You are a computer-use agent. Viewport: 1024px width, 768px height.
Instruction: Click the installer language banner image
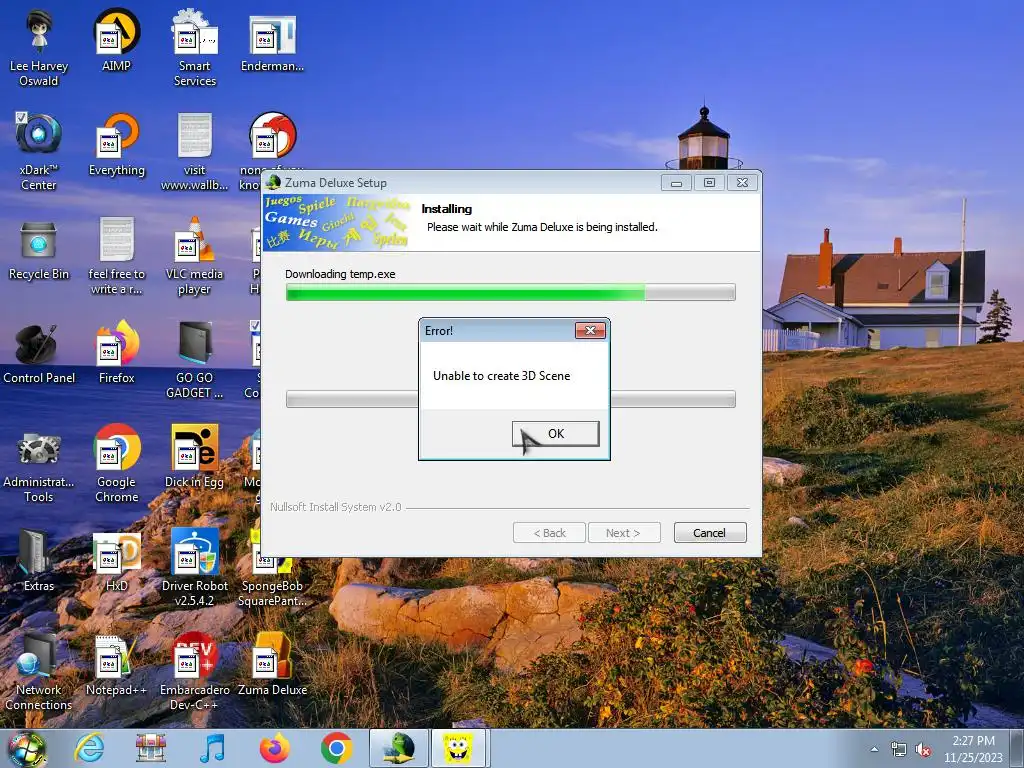pyautogui.click(x=337, y=222)
